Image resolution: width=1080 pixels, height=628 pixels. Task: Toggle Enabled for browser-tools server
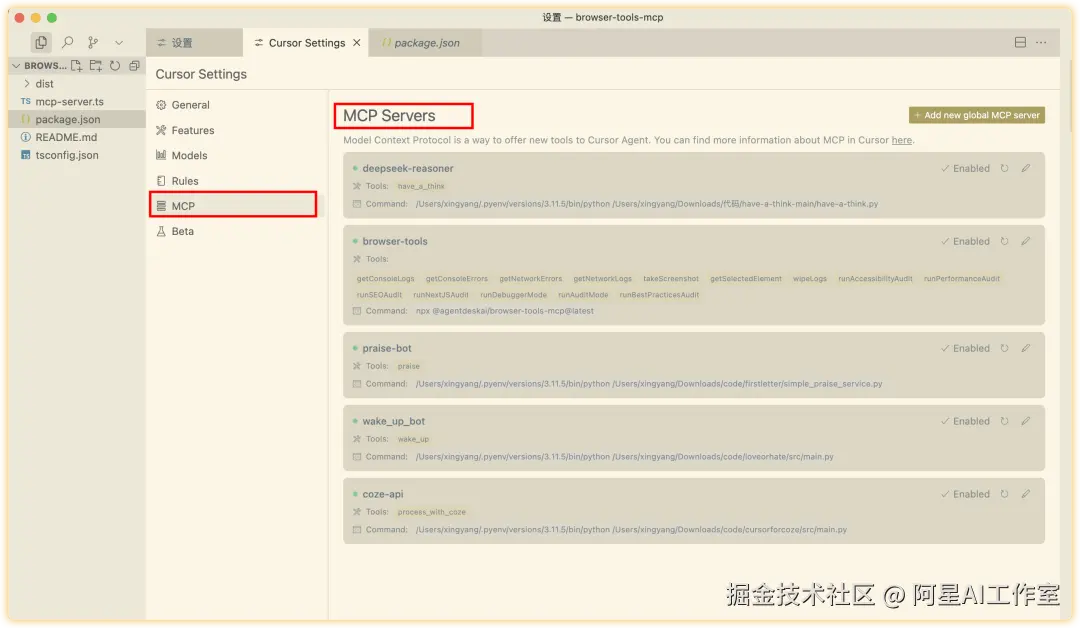click(966, 241)
